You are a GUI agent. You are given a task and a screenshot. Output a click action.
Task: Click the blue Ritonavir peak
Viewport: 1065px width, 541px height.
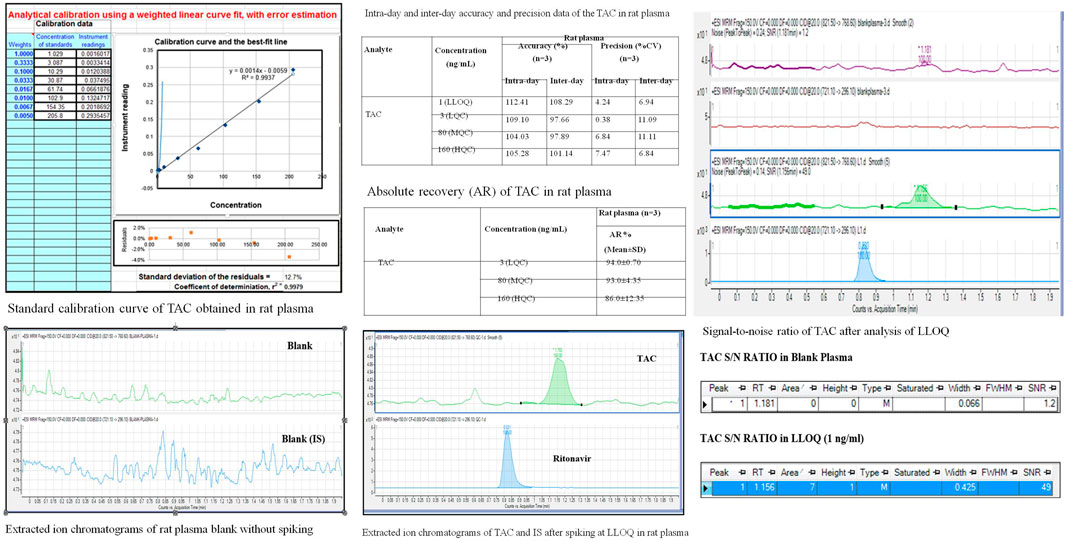click(x=507, y=459)
